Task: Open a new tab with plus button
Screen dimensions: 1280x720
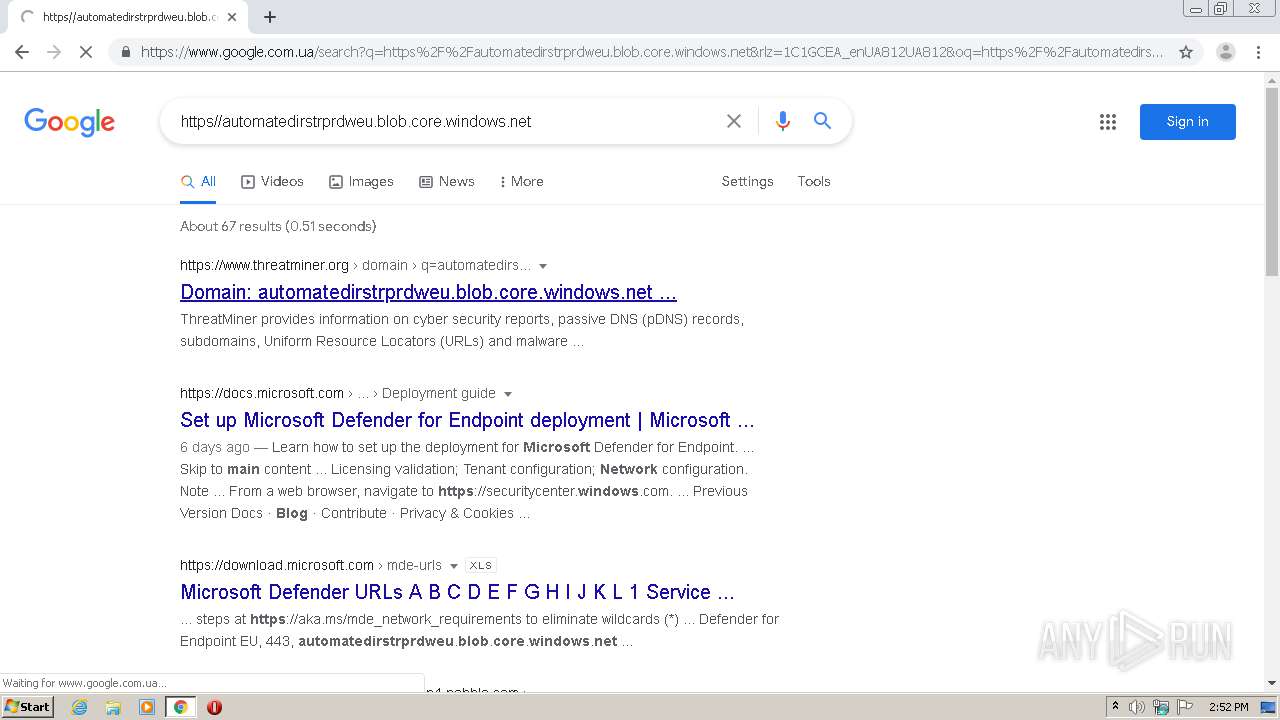Action: [270, 17]
